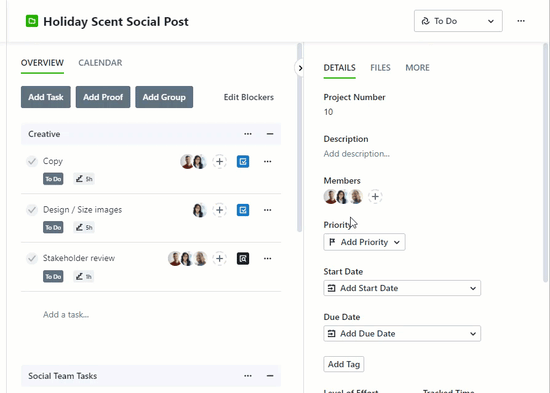Collapse the details side panel with the chevron

[300, 68]
